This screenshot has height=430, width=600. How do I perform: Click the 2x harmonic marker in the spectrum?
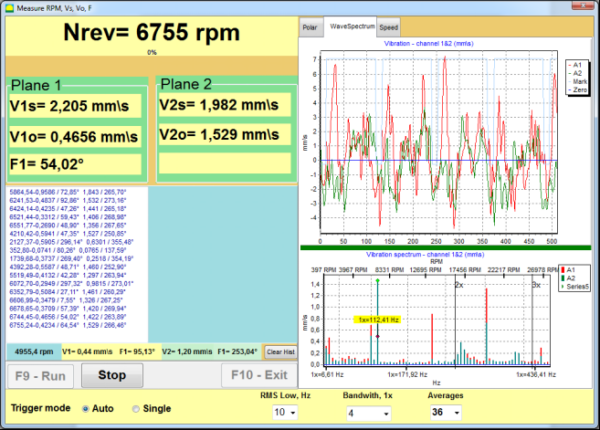(459, 285)
